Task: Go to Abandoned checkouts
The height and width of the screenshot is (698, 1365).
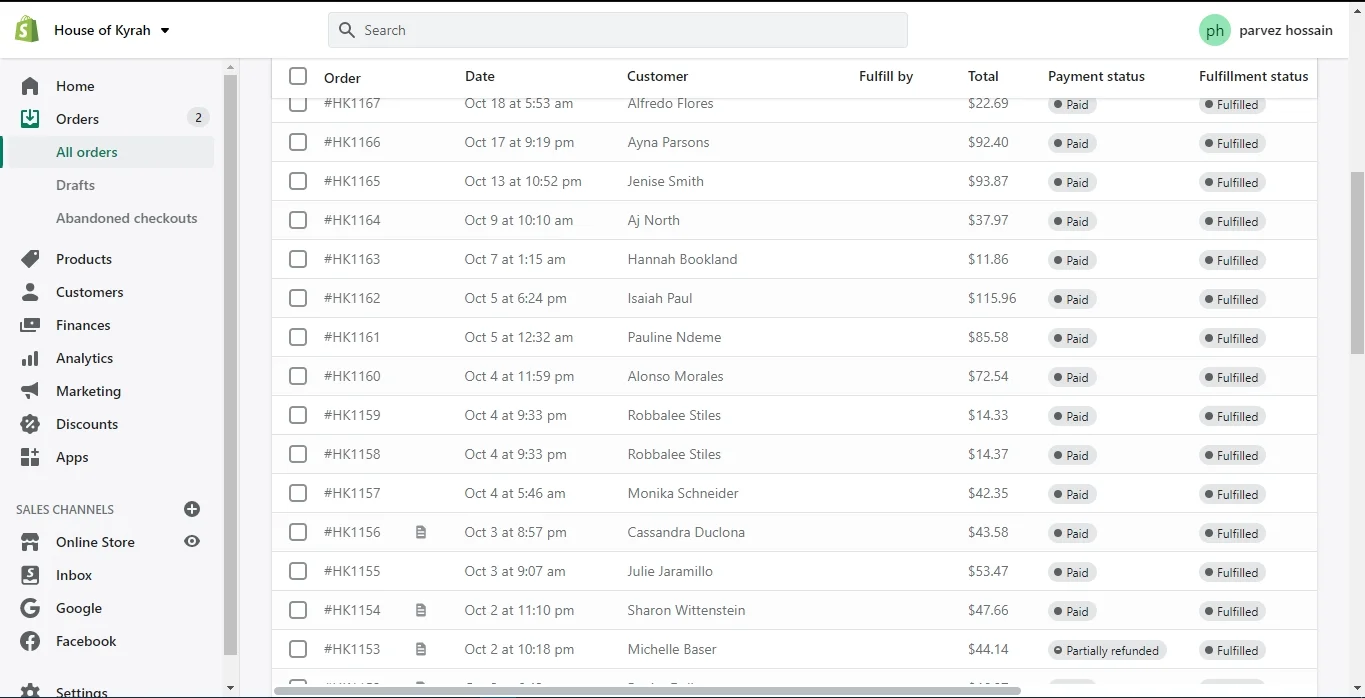Action: click(127, 218)
